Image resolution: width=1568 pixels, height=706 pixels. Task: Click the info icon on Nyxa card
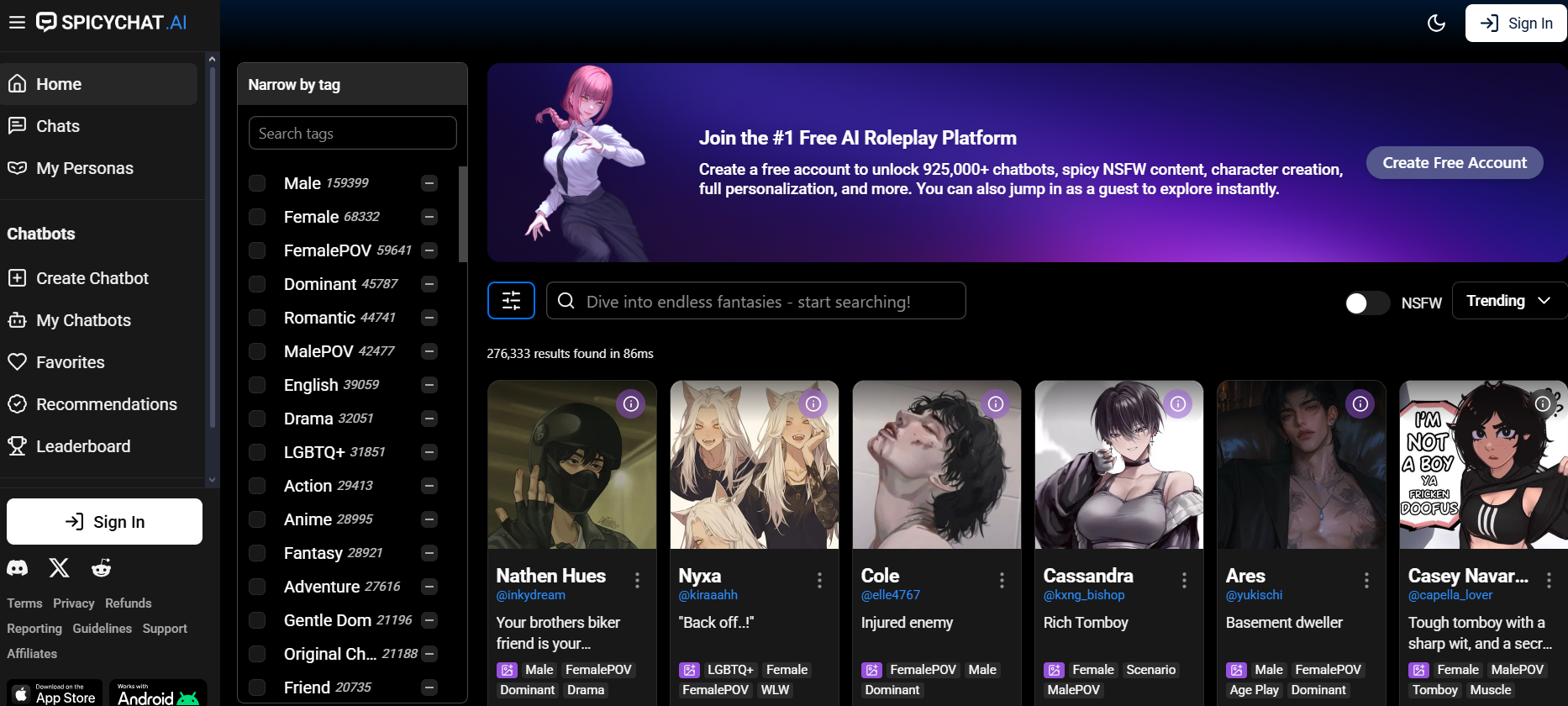point(813,404)
